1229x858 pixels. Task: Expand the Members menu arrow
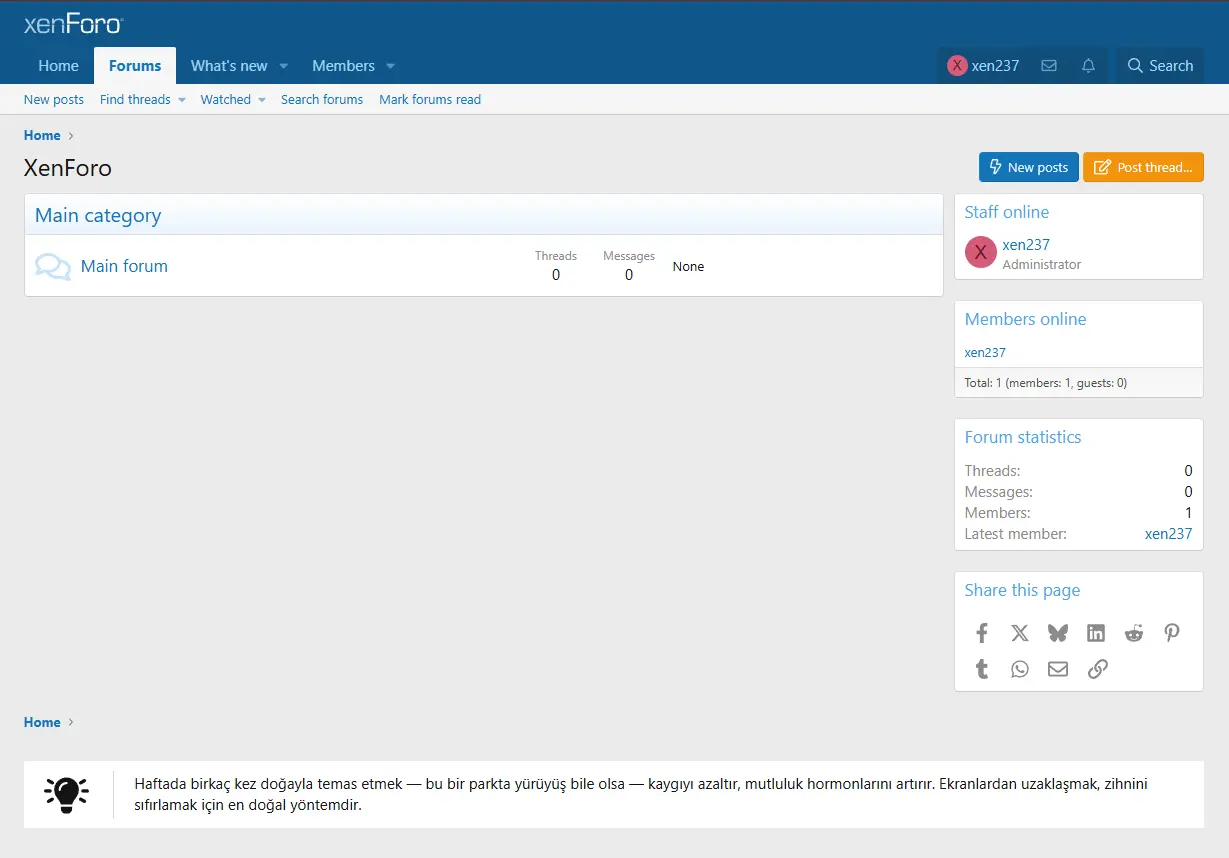click(x=391, y=66)
